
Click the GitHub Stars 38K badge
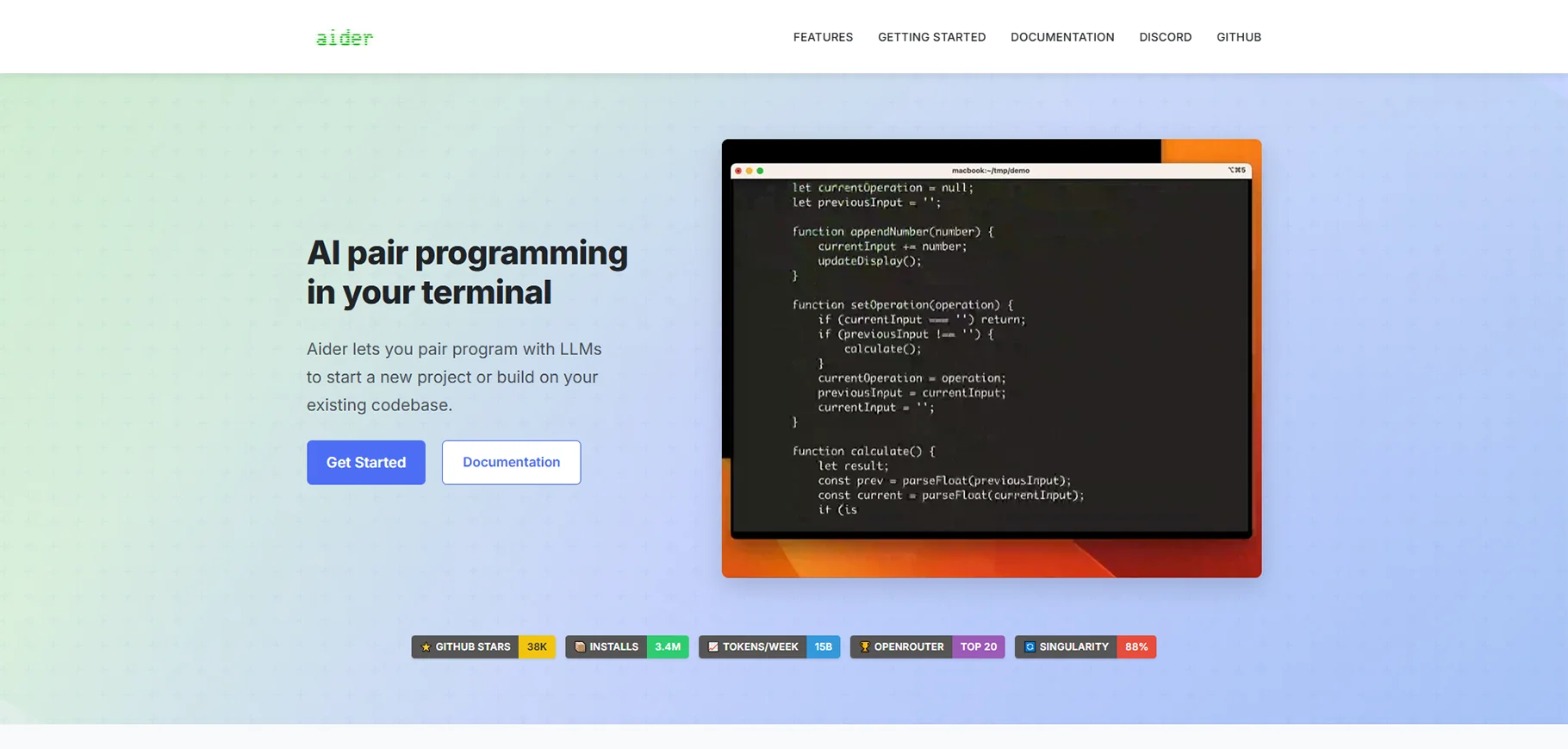pos(483,646)
